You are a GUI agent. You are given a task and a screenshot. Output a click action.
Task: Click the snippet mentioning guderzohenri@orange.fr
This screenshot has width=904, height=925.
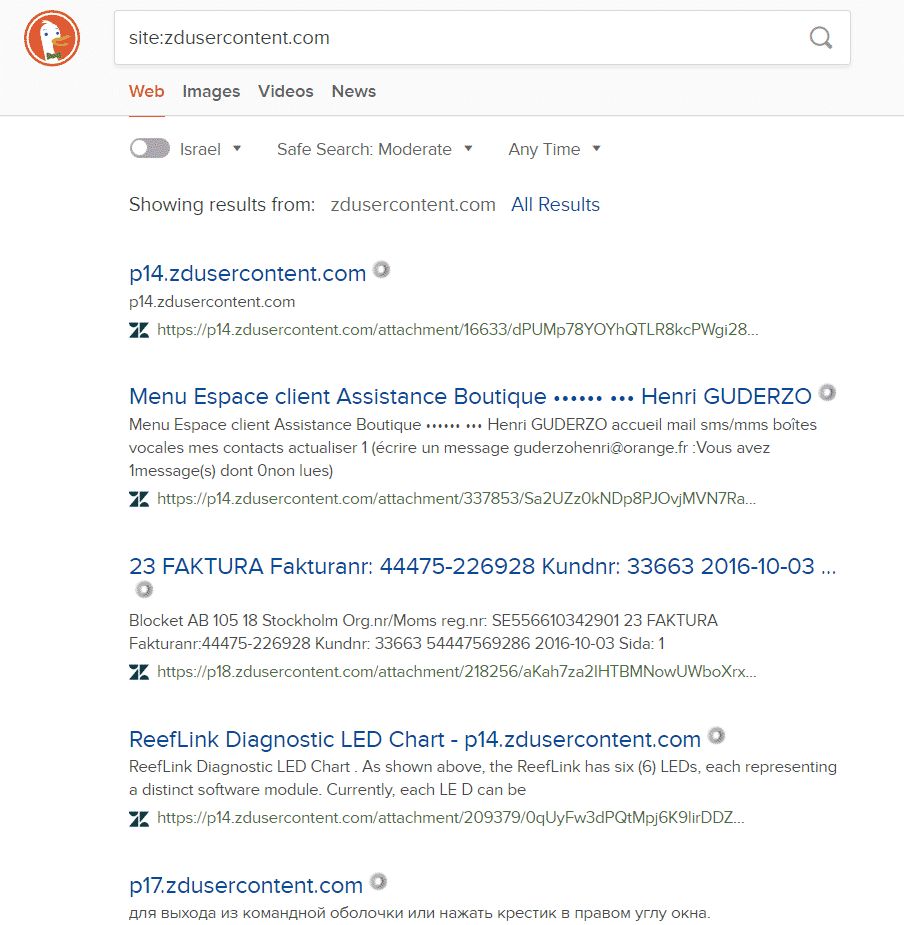(x=473, y=448)
